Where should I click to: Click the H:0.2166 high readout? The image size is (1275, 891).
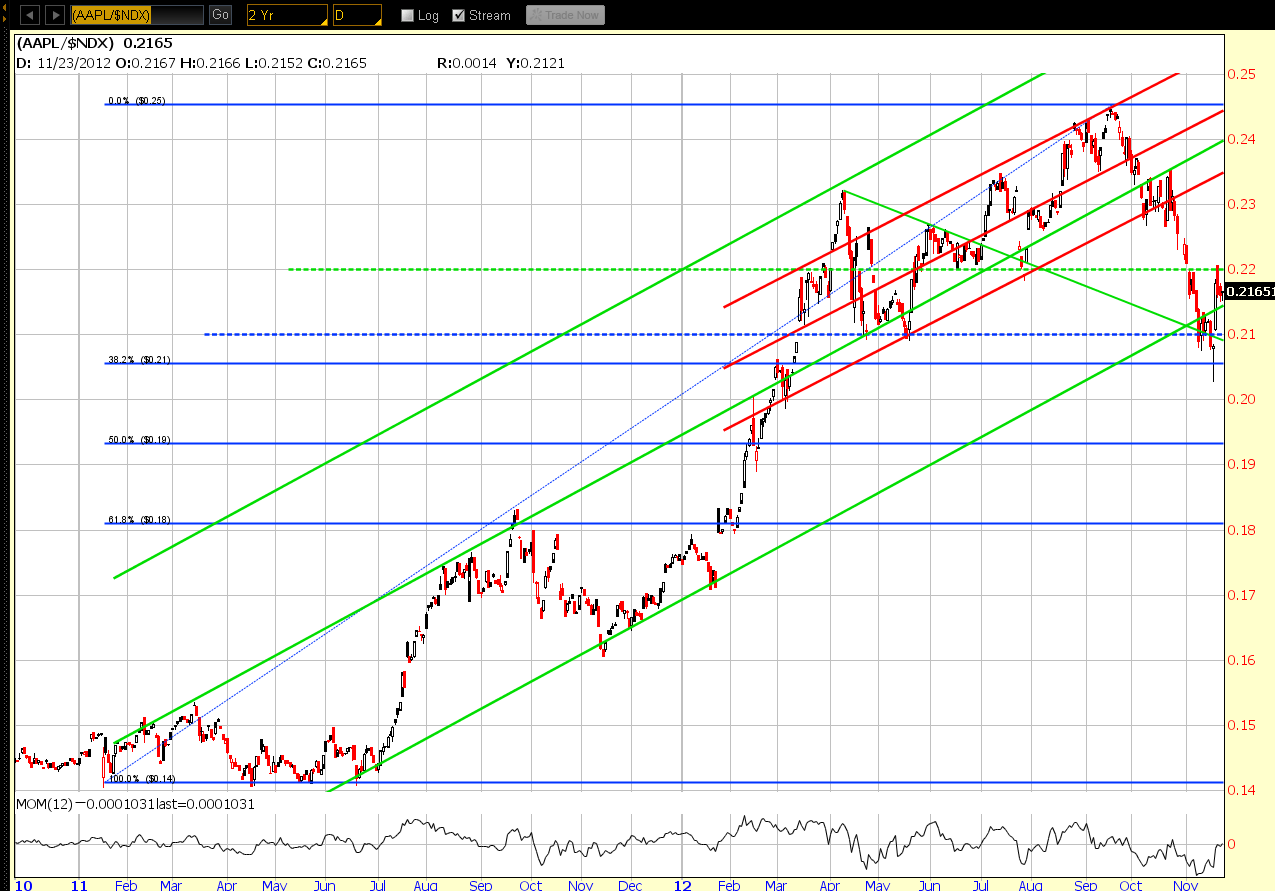209,63
